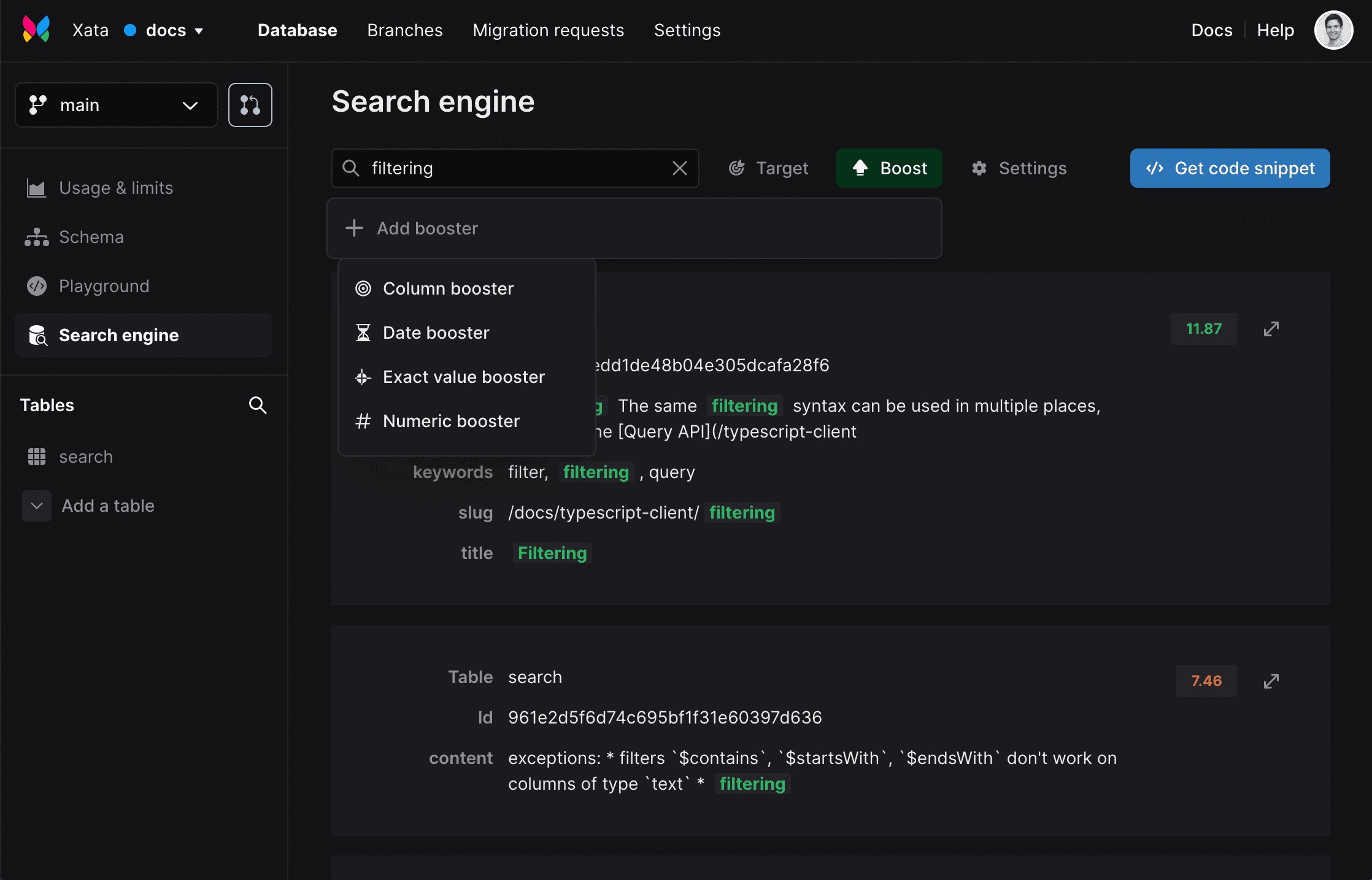Click the plus icon of Add booster
The height and width of the screenshot is (880, 1372).
pyautogui.click(x=354, y=228)
